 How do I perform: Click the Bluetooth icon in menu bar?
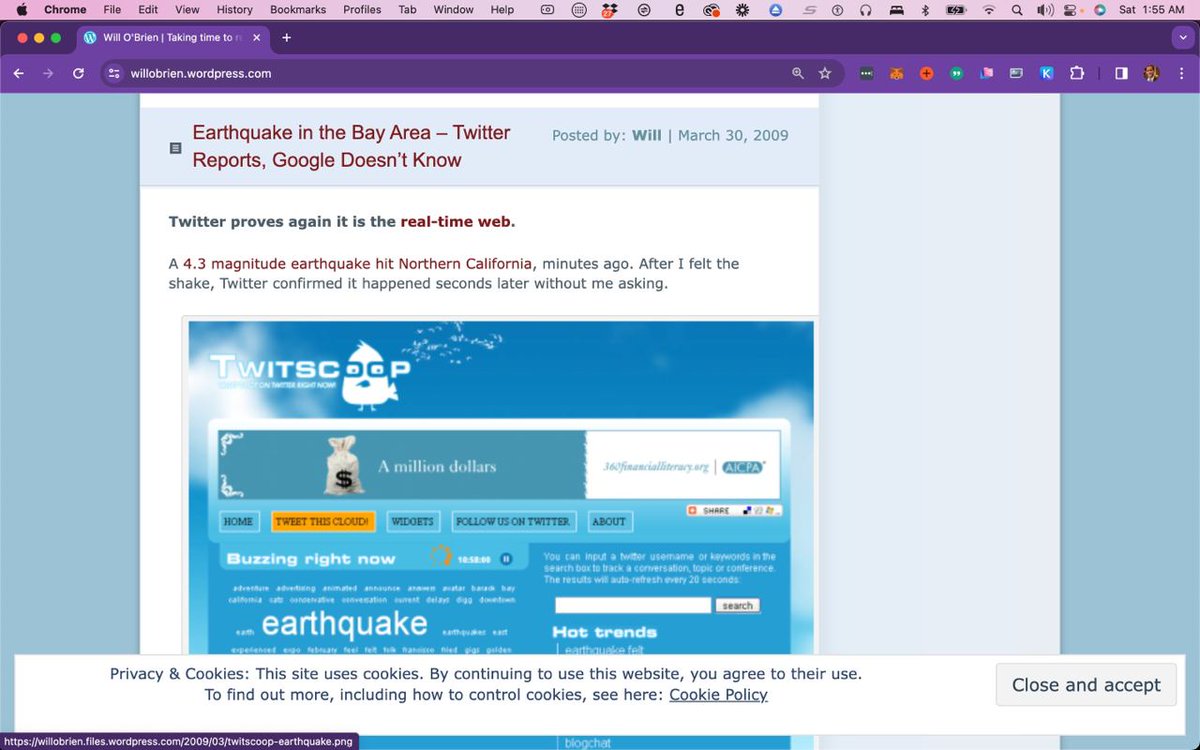(x=925, y=10)
